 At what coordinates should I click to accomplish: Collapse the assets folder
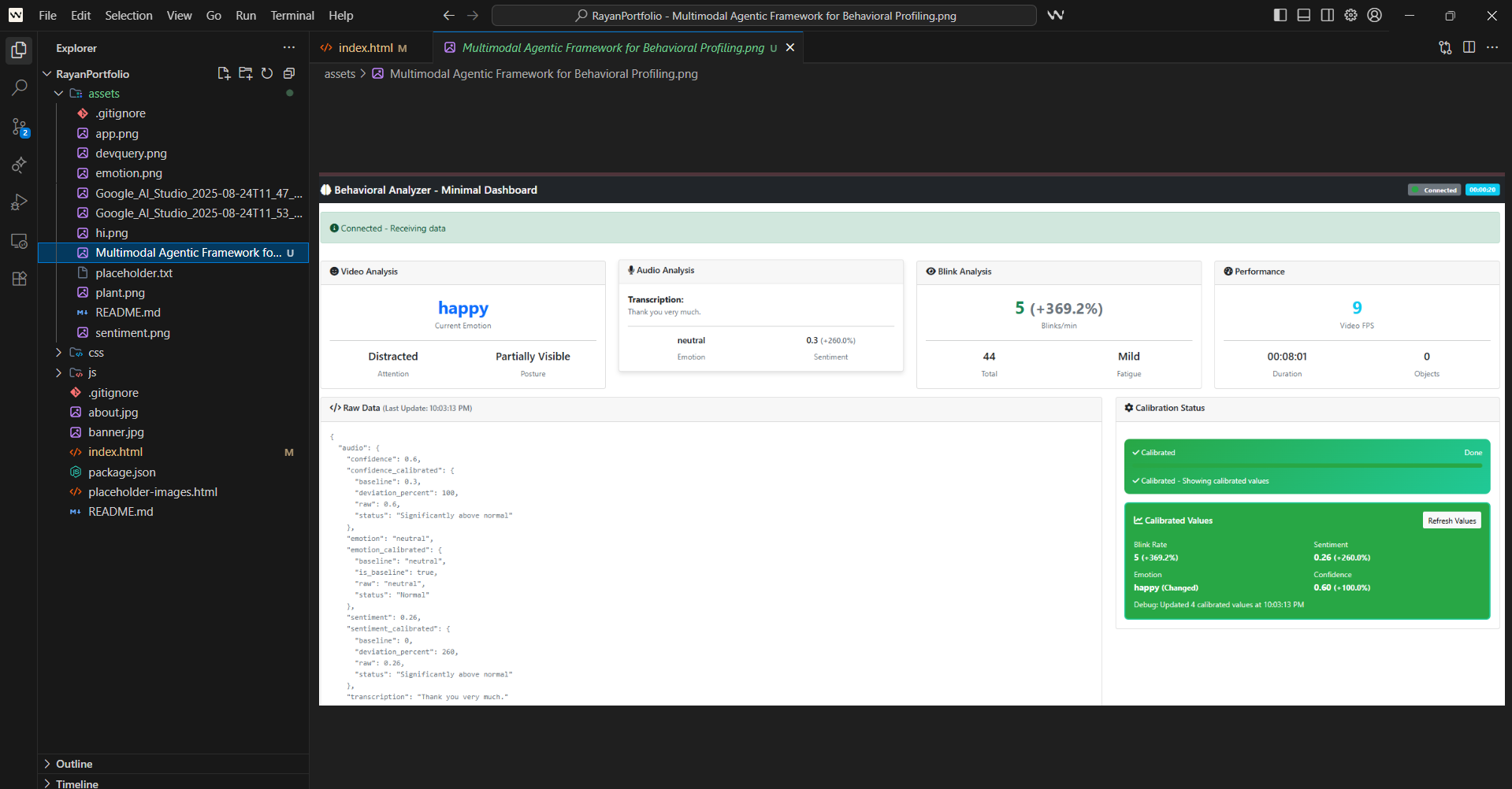pyautogui.click(x=103, y=94)
